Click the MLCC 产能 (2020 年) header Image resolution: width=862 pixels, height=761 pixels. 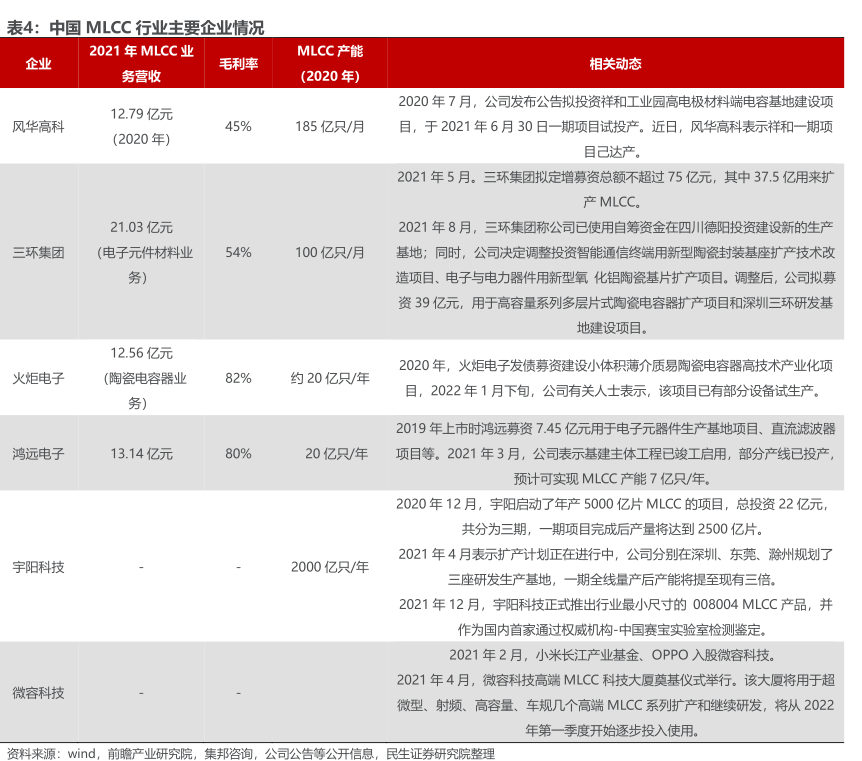point(330,64)
